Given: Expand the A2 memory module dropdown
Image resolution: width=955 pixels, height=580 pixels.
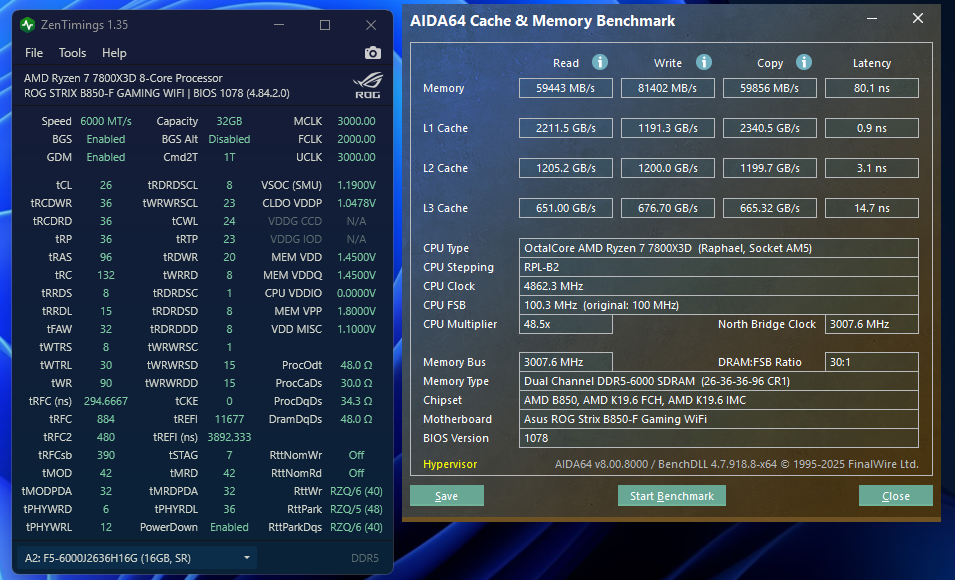Looking at the screenshot, I should pyautogui.click(x=137, y=558).
